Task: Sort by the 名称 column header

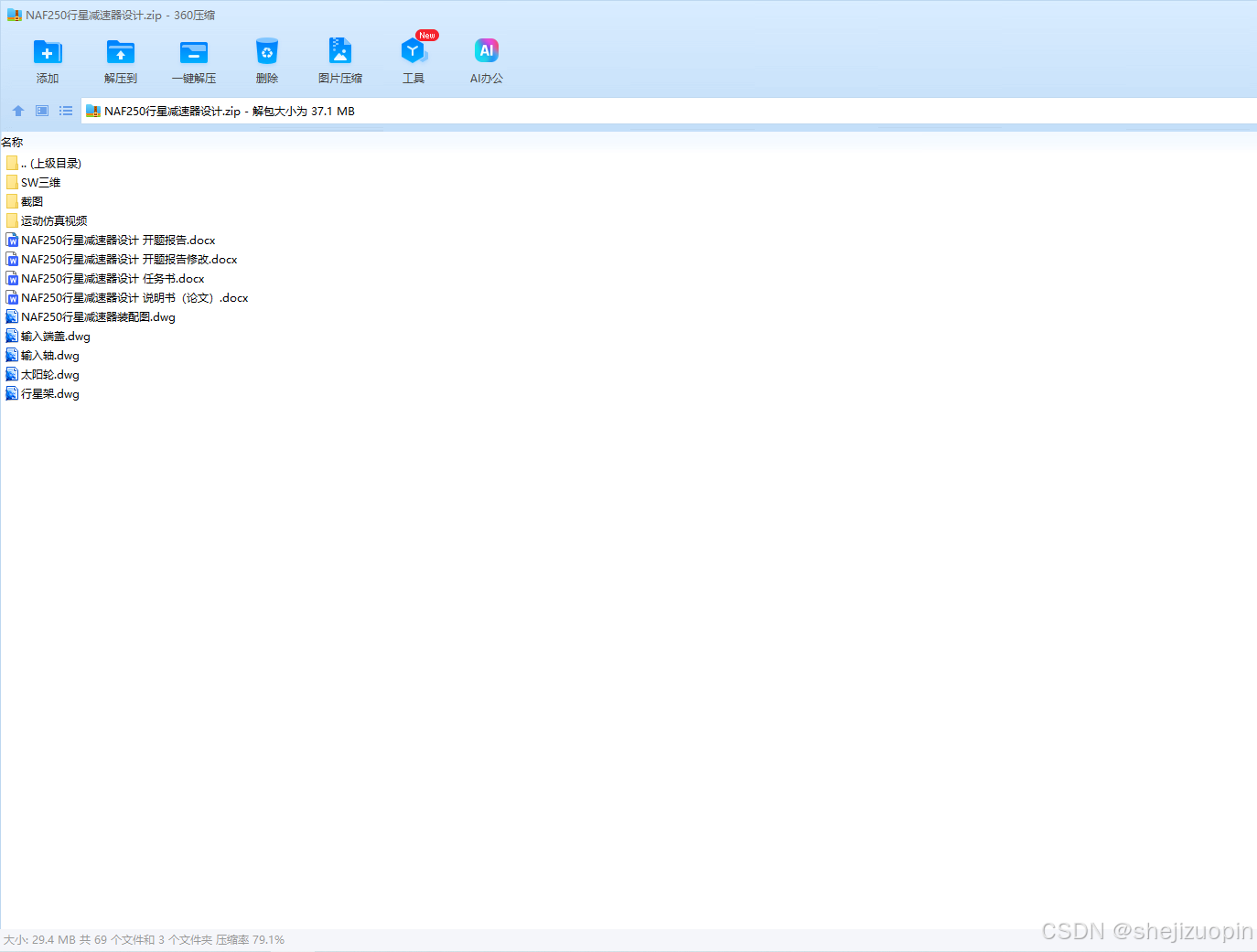Action: tap(12, 143)
